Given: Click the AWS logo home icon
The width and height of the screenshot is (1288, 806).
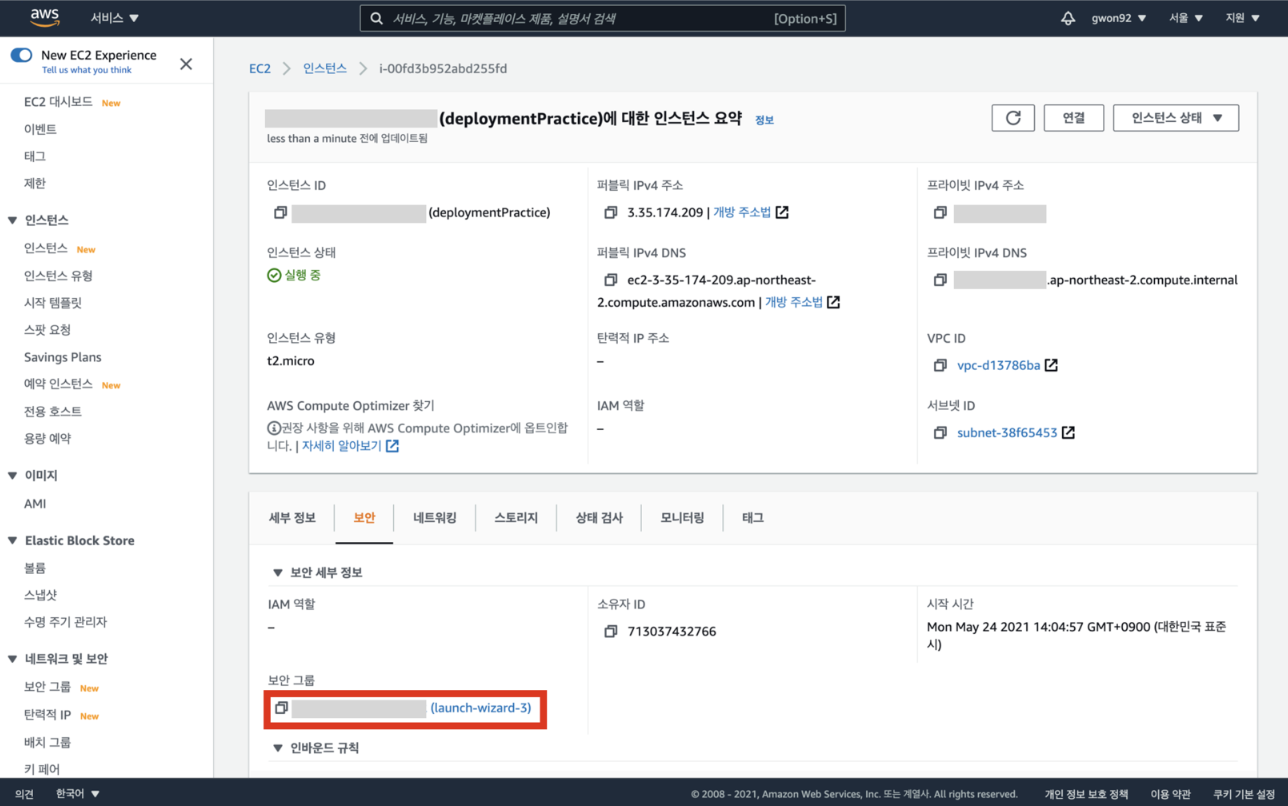Looking at the screenshot, I should click(46, 18).
